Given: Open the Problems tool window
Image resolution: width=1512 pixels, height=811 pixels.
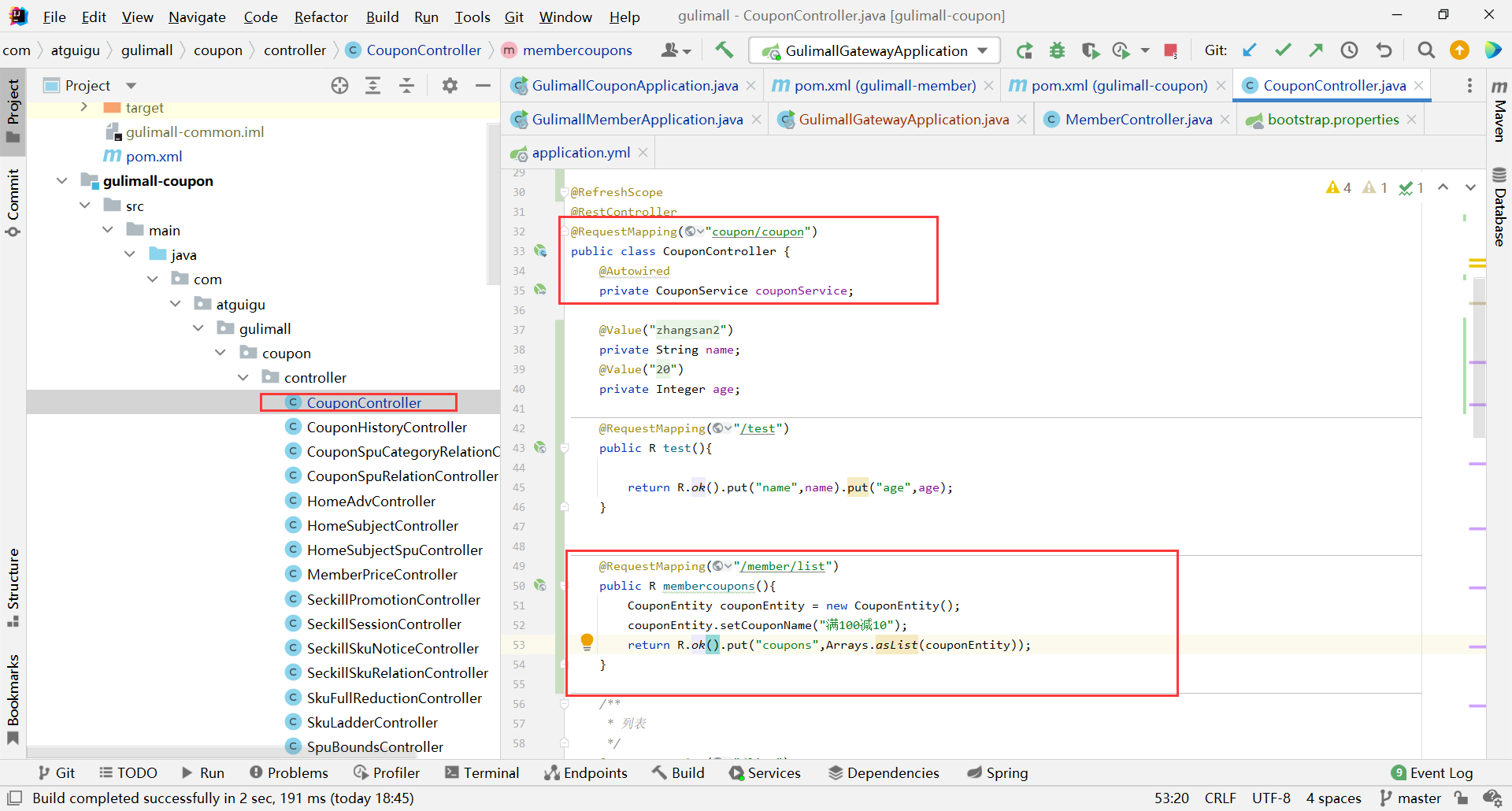Looking at the screenshot, I should 289,773.
